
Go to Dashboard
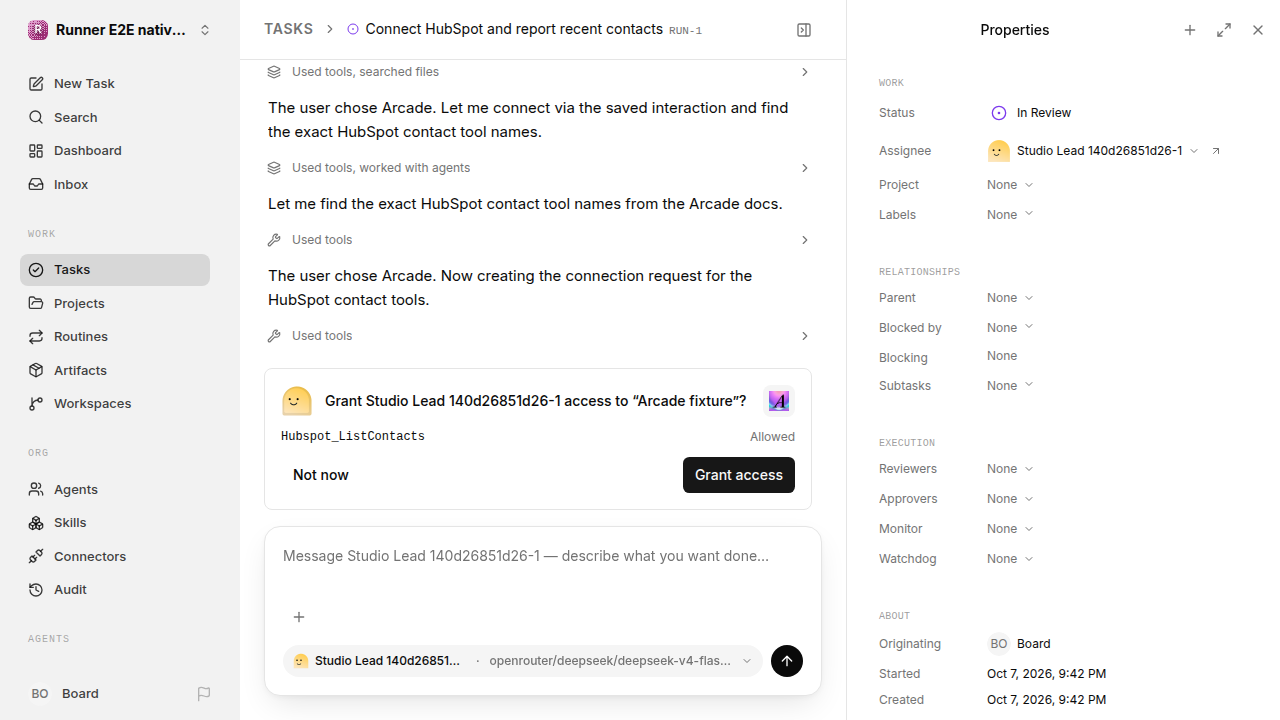tap(115, 151)
